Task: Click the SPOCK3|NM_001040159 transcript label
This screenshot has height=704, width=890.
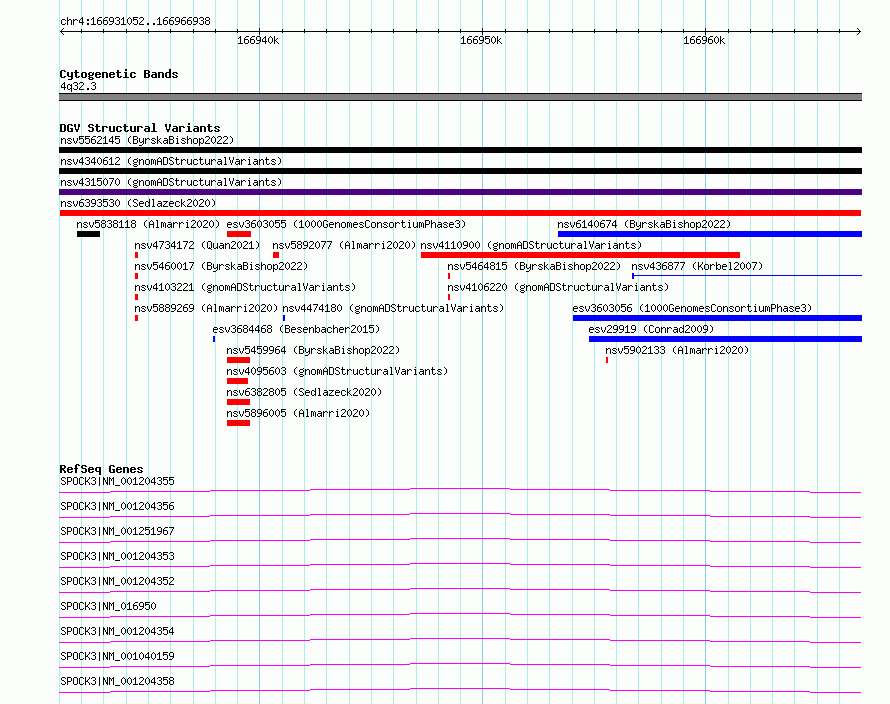Action: point(117,656)
